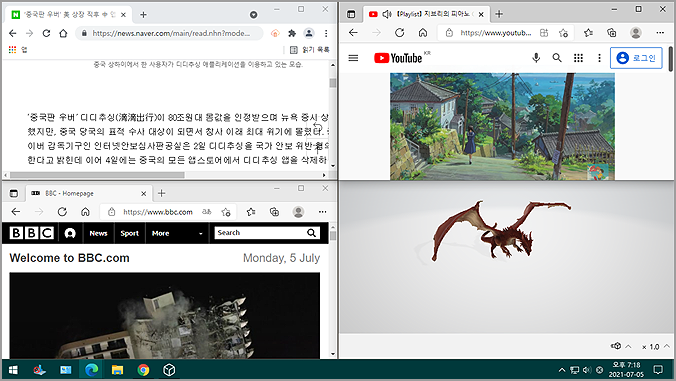Viewport: 676px width, 381px height.
Task: Close the BBC - Homepage tab
Action: (x=144, y=194)
